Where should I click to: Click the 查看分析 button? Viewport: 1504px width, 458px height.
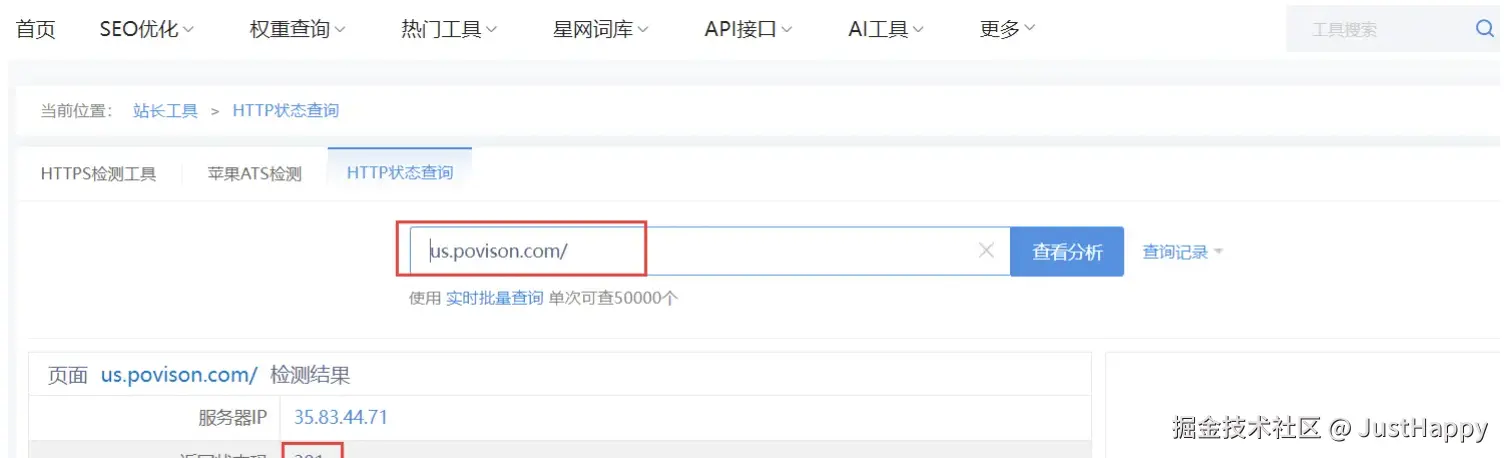click(x=1067, y=252)
